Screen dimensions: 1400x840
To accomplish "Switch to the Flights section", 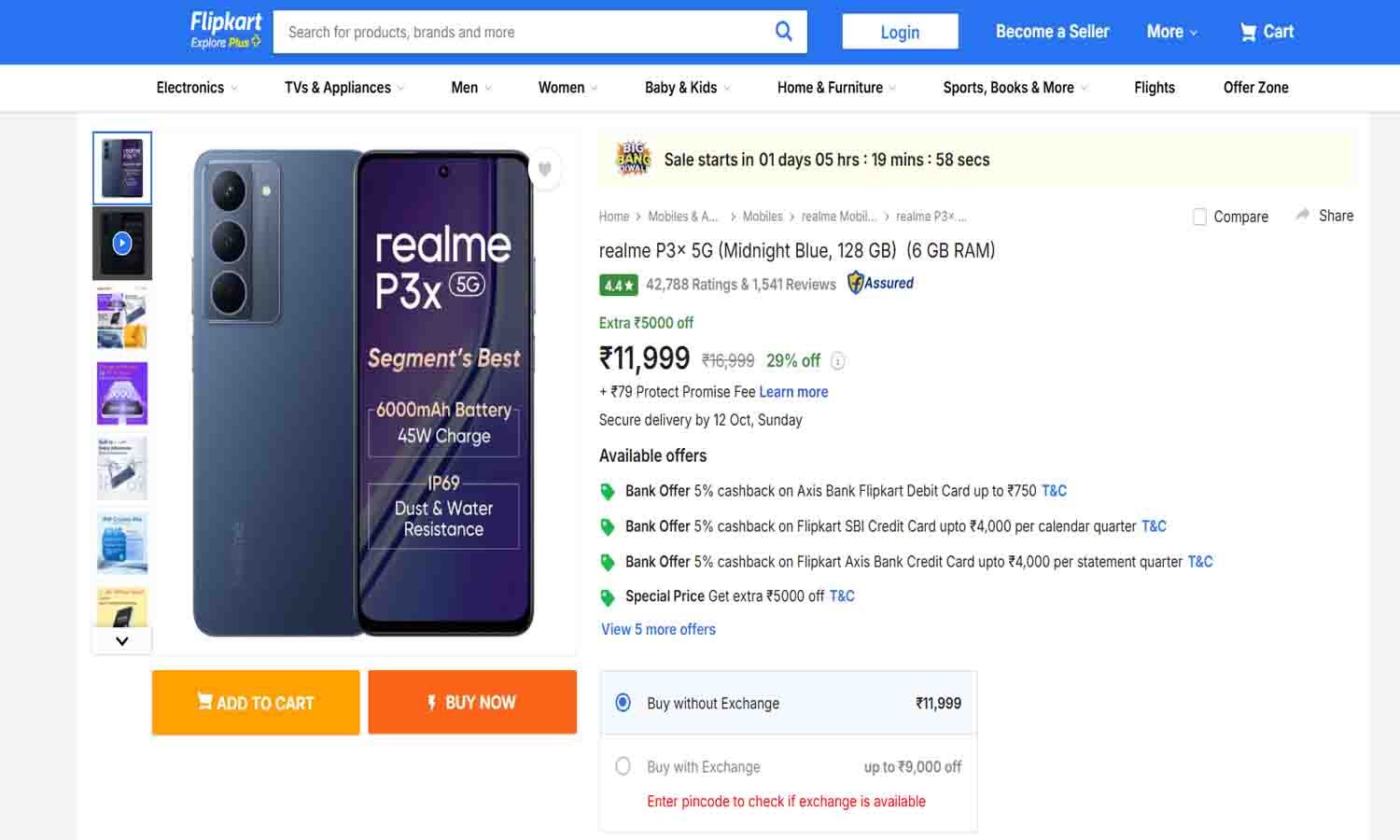I will click(1155, 87).
